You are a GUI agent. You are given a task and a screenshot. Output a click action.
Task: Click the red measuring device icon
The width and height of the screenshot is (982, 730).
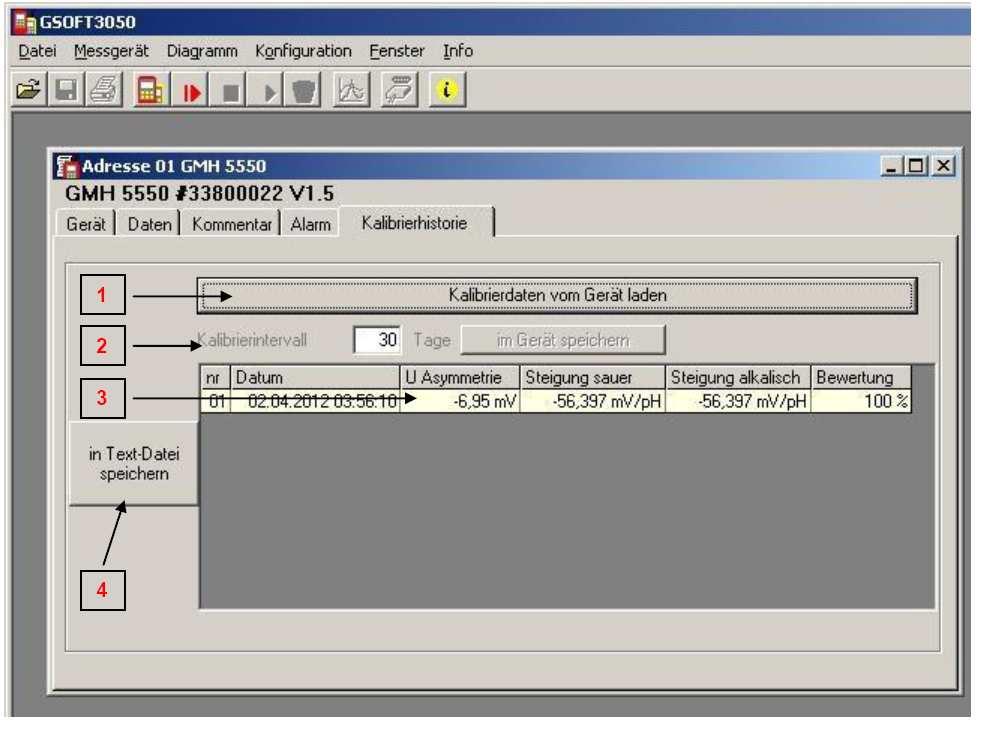(x=150, y=91)
